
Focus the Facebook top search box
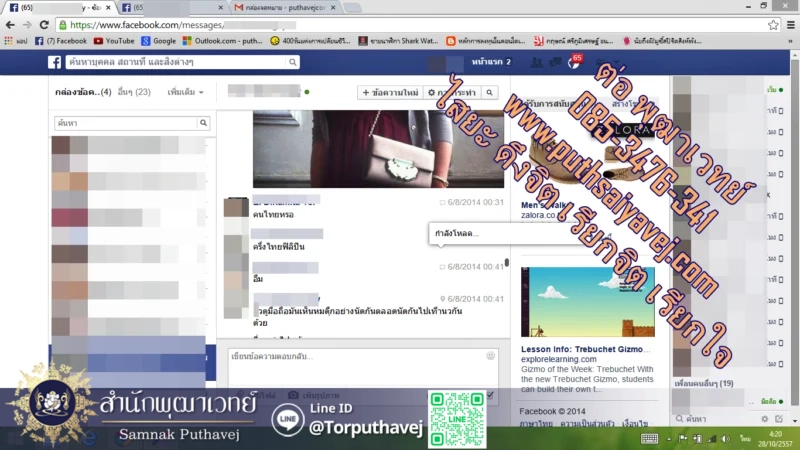tap(176, 62)
